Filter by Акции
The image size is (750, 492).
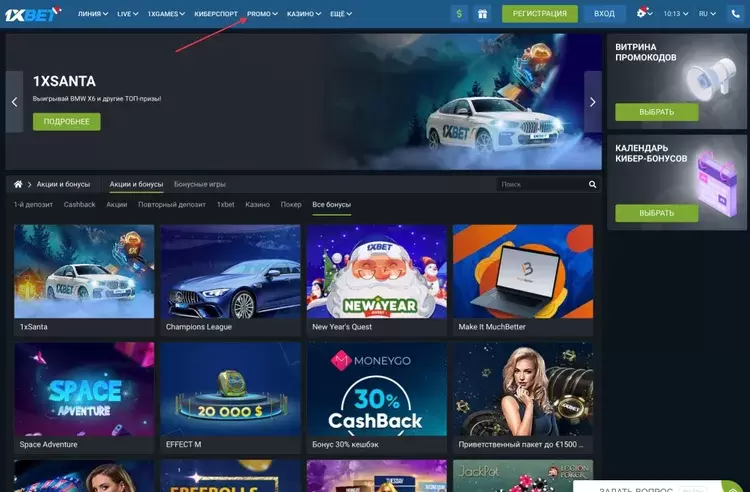pyautogui.click(x=117, y=204)
